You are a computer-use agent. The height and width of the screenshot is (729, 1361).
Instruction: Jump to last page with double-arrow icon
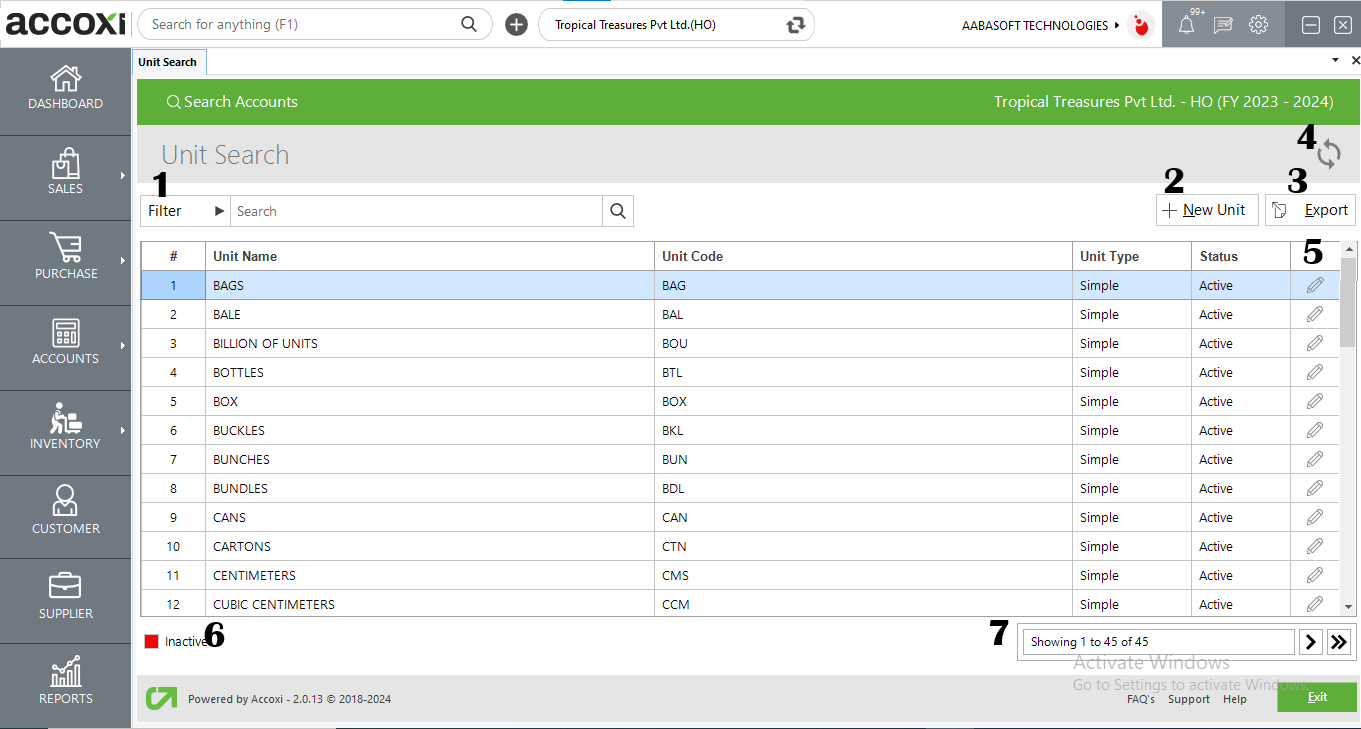pos(1339,641)
